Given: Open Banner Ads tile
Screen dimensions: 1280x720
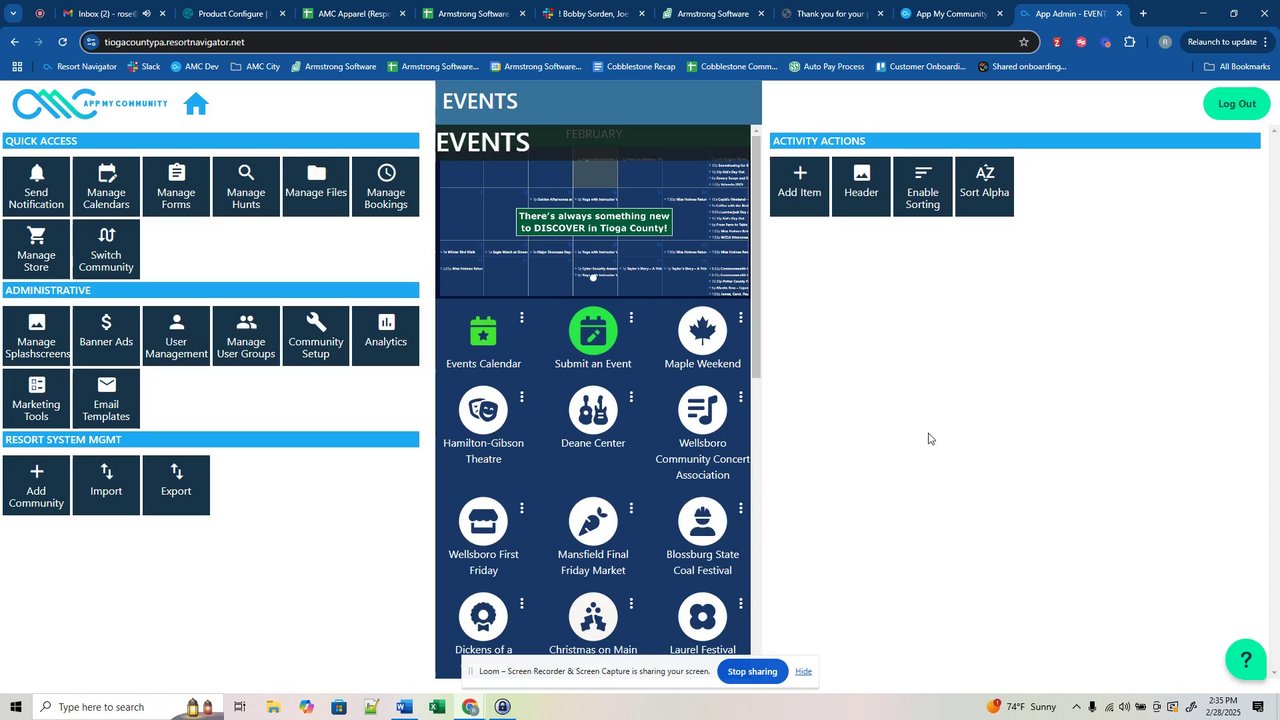Looking at the screenshot, I should tap(106, 336).
